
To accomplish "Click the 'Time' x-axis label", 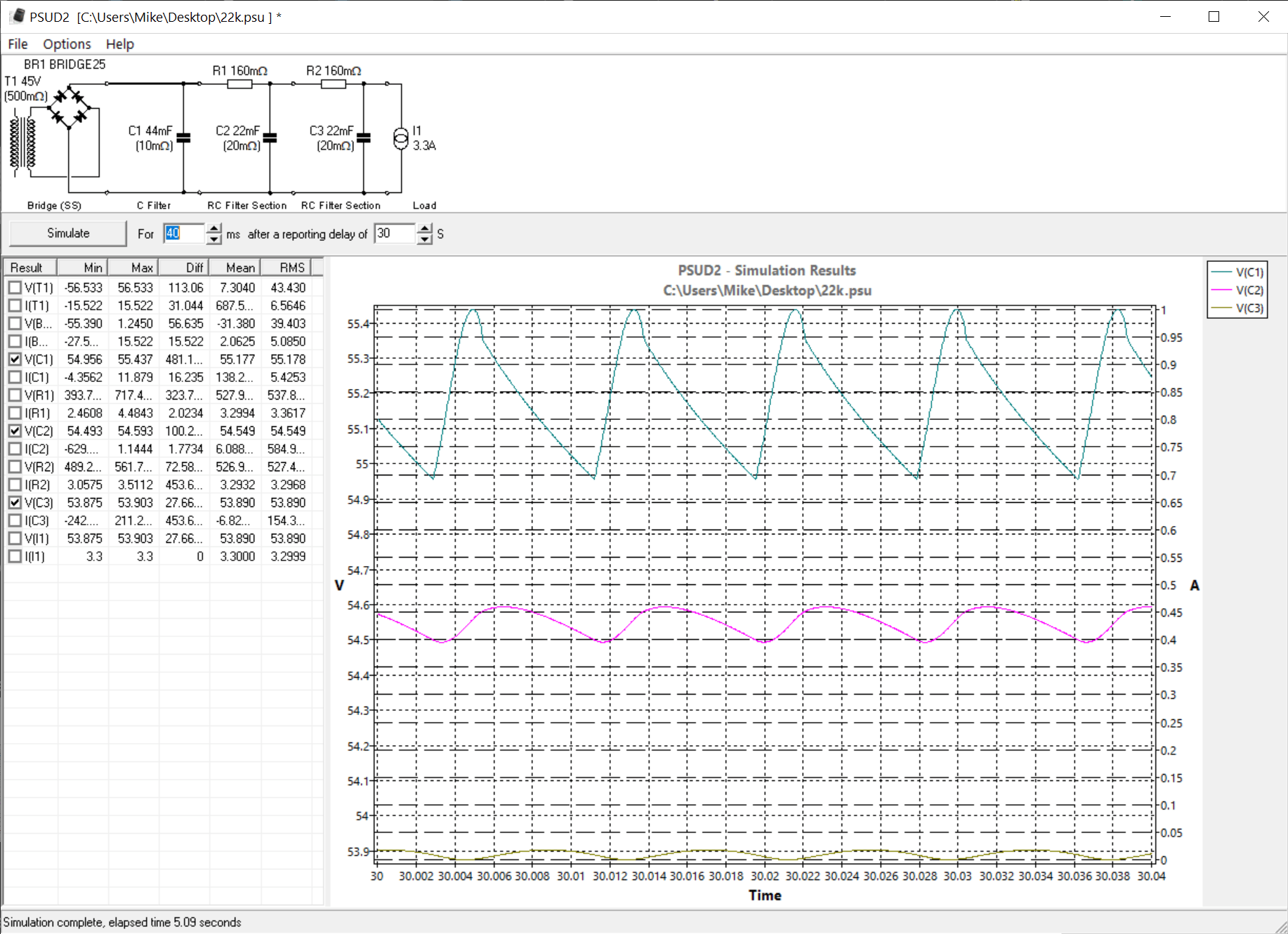I will [x=765, y=895].
